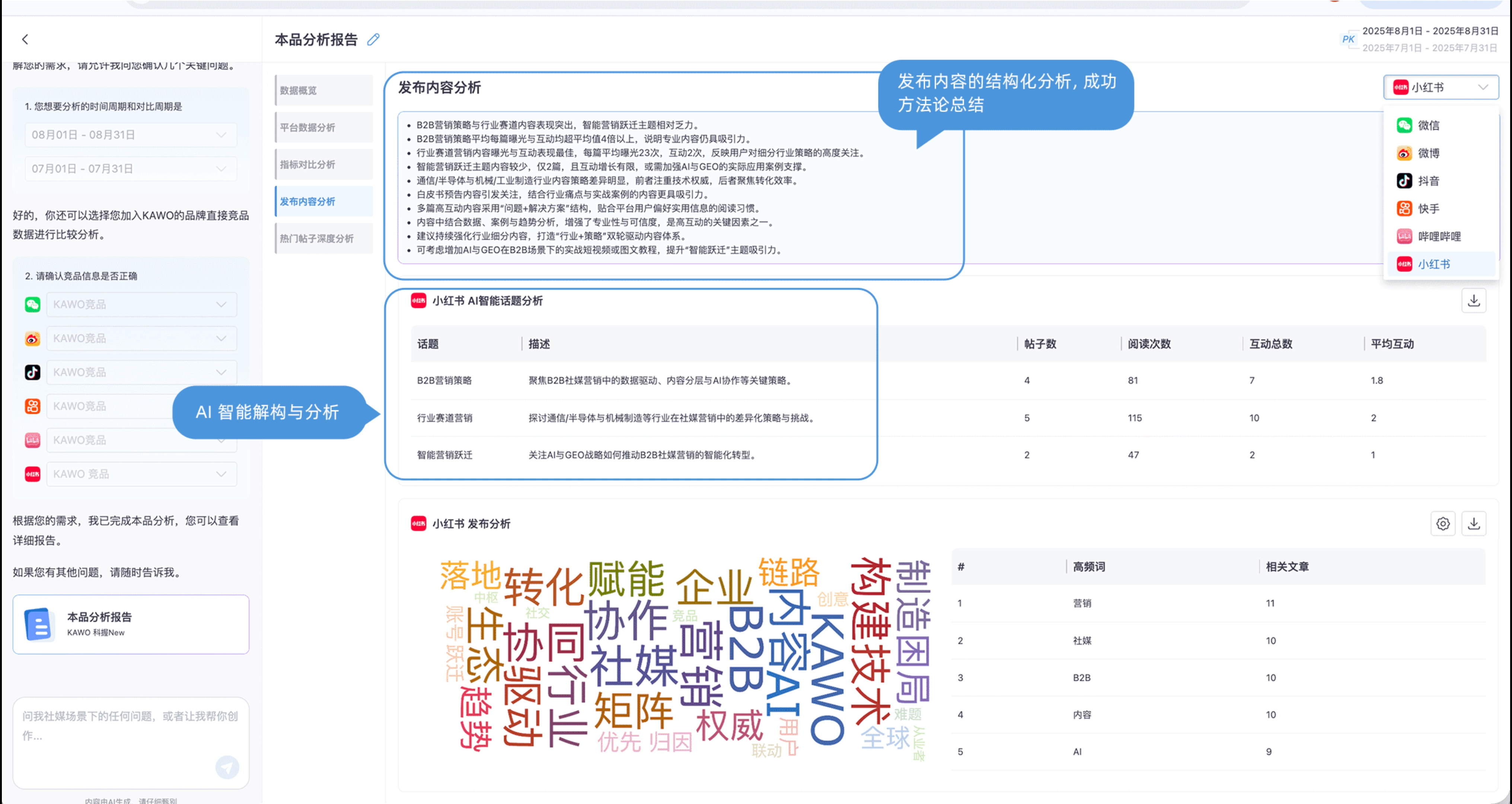1512x804 pixels.
Task: Expand WeChat KAWO竞品 competitor dropdown
Action: coord(141,304)
